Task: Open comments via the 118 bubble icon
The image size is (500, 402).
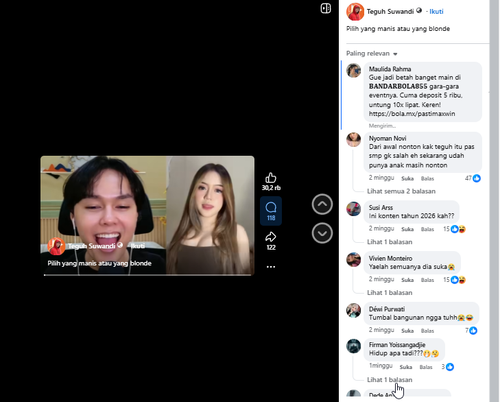Action: click(271, 211)
